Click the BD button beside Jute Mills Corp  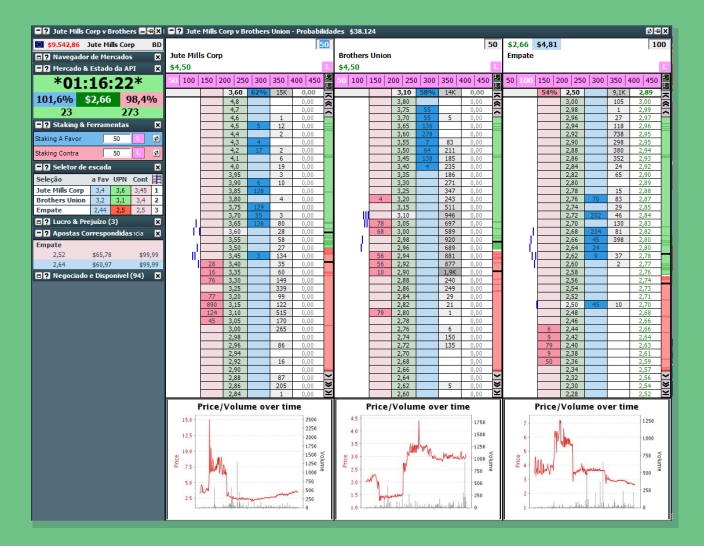coord(156,44)
